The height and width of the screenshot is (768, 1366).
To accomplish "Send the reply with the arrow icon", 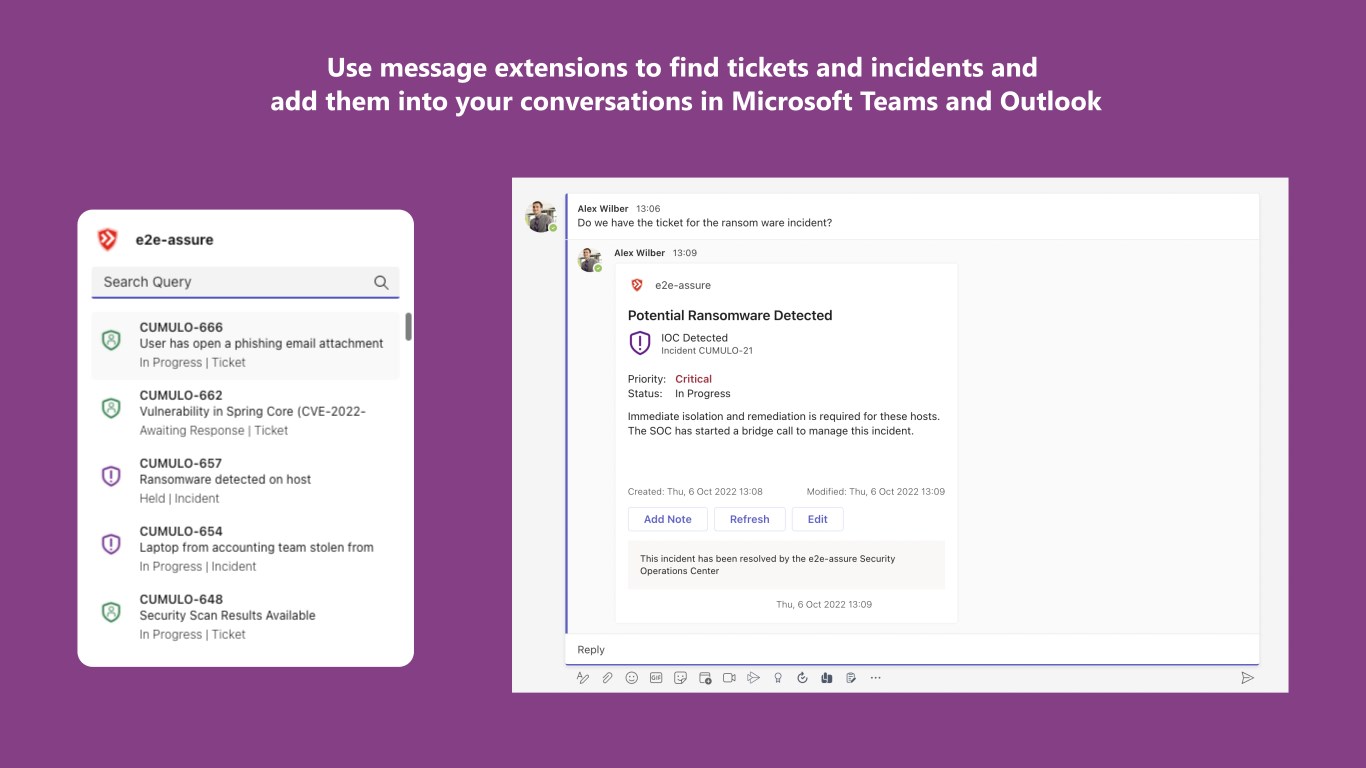I will point(1247,678).
